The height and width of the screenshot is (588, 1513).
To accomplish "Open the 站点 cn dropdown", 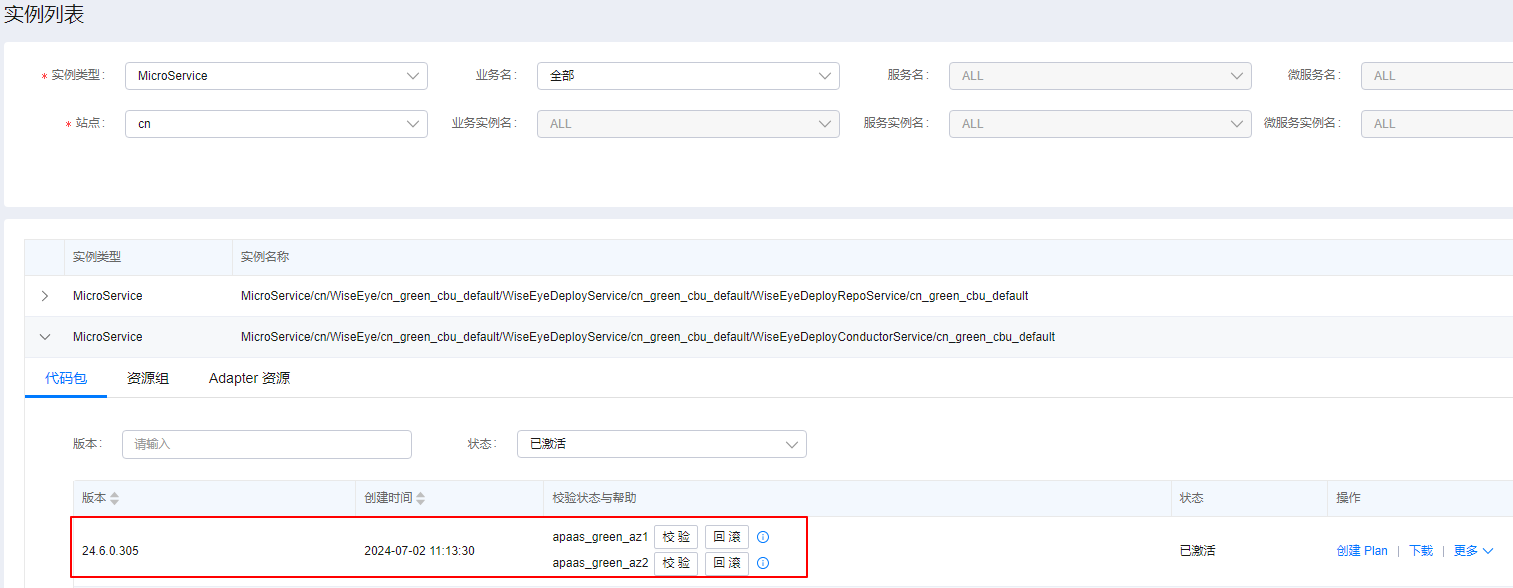I will [x=276, y=124].
